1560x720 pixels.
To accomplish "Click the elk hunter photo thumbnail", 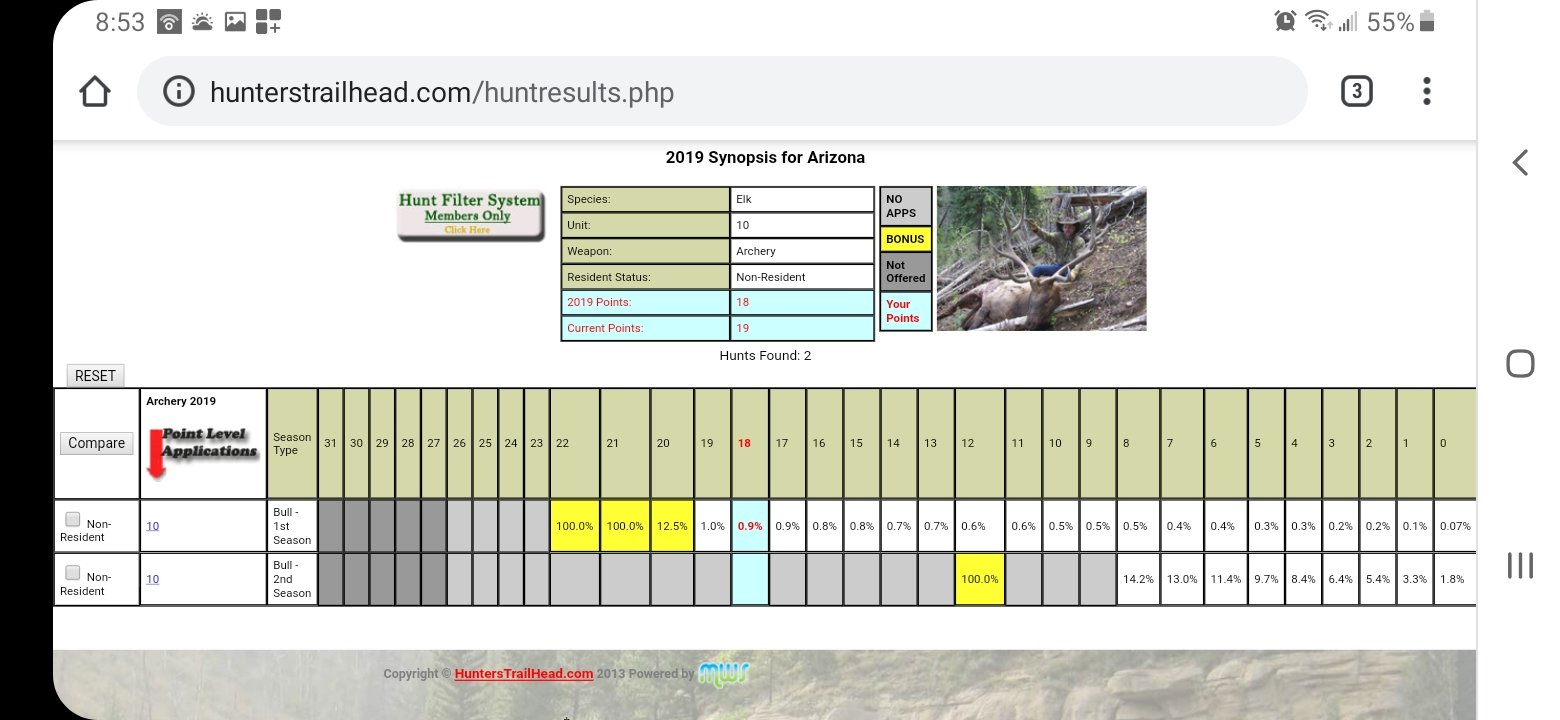I will [1042, 258].
